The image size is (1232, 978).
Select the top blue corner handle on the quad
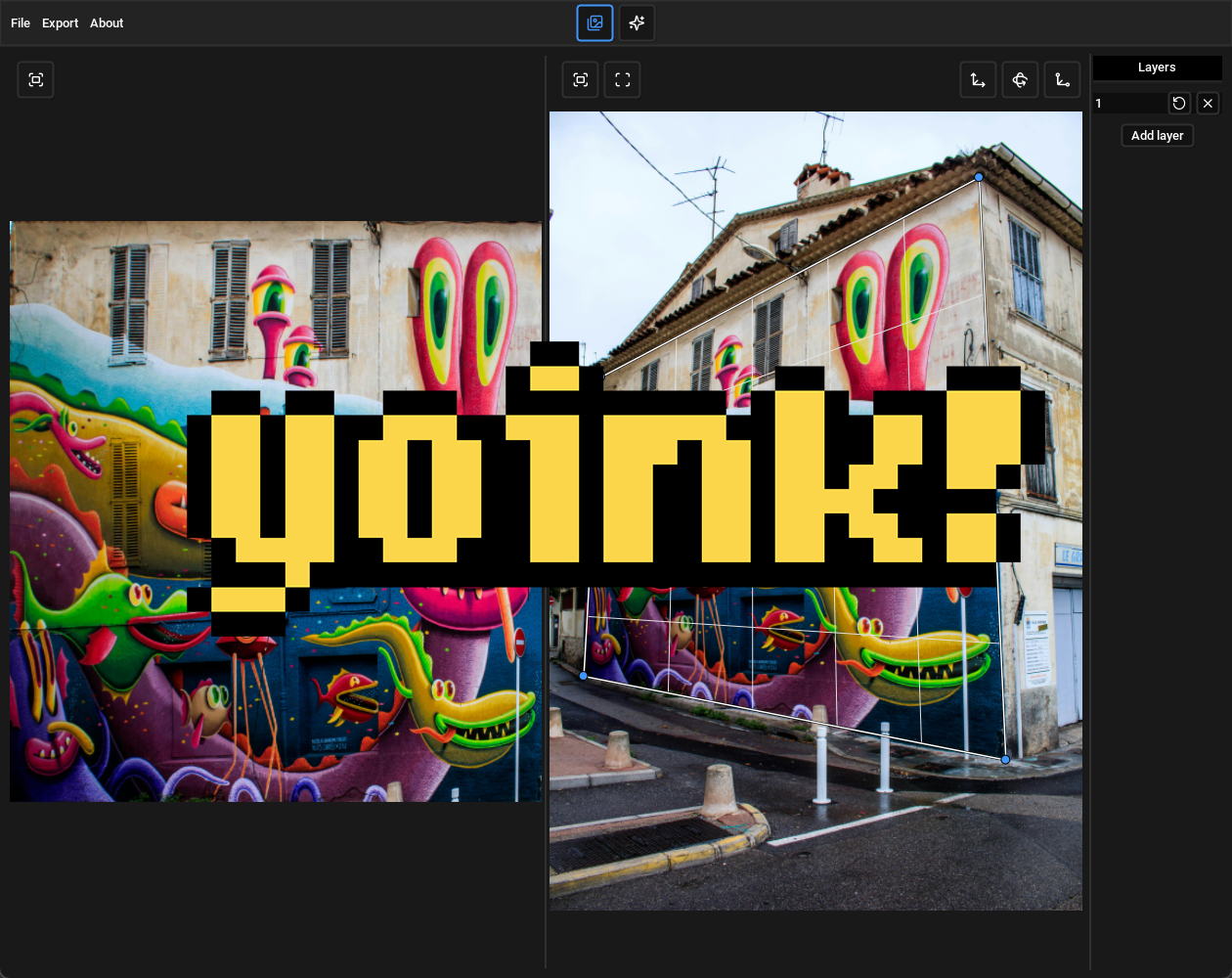point(979,177)
